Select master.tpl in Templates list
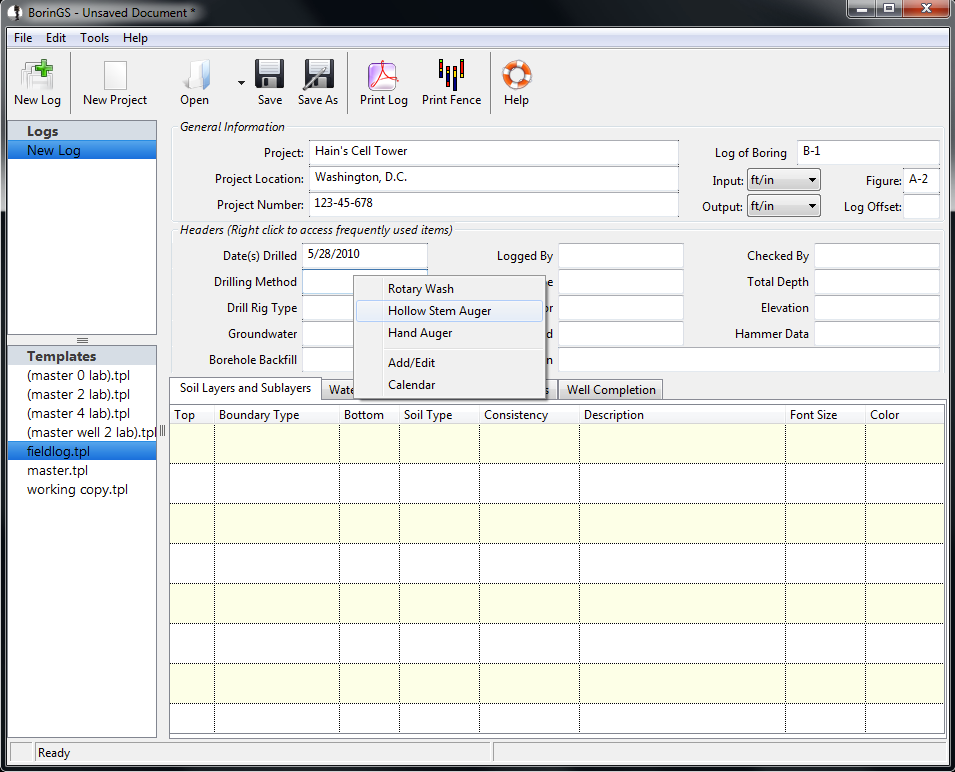The height and width of the screenshot is (772, 955). pos(56,470)
